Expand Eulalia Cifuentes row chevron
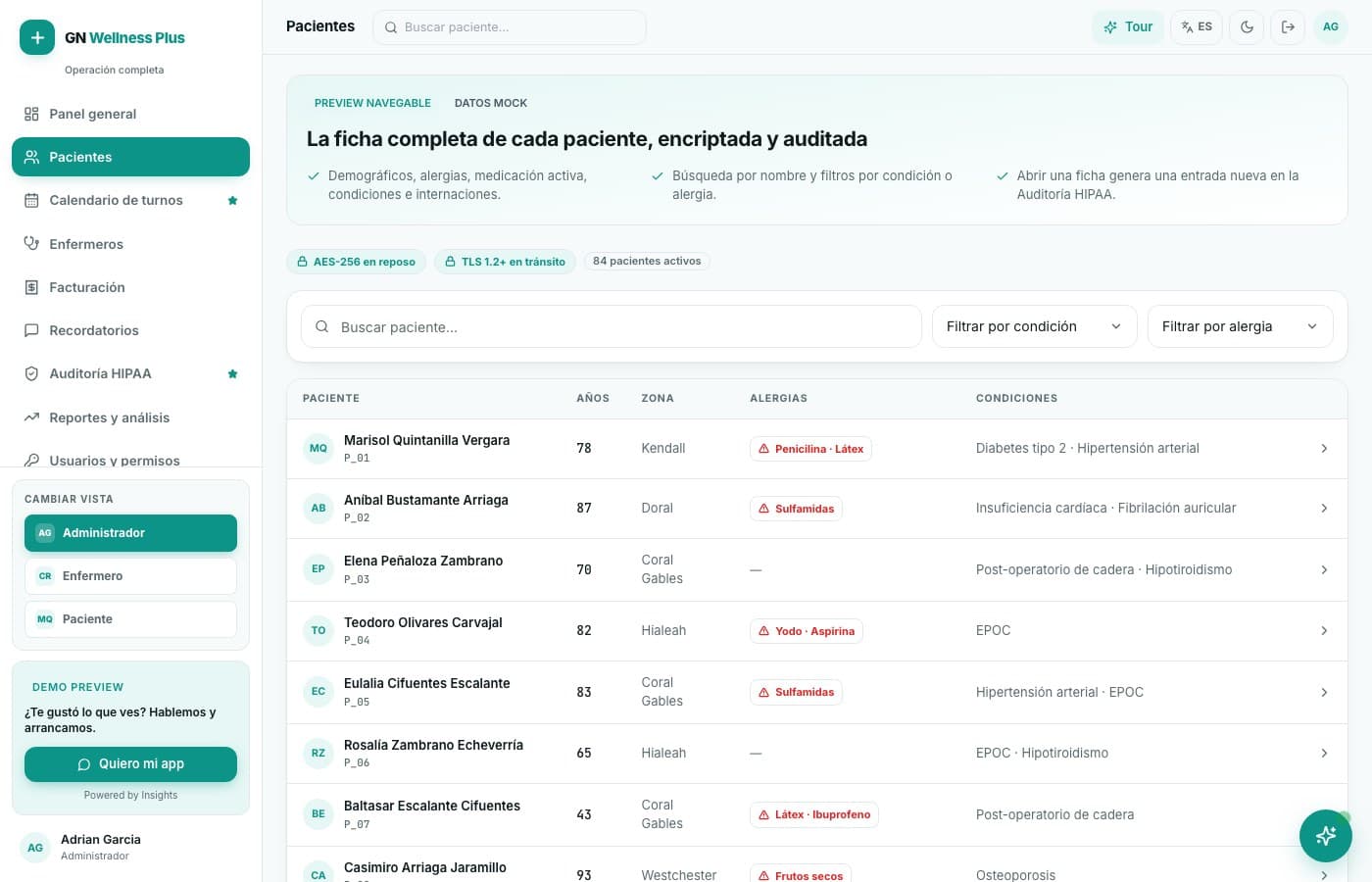The height and width of the screenshot is (882, 1372). point(1324,692)
